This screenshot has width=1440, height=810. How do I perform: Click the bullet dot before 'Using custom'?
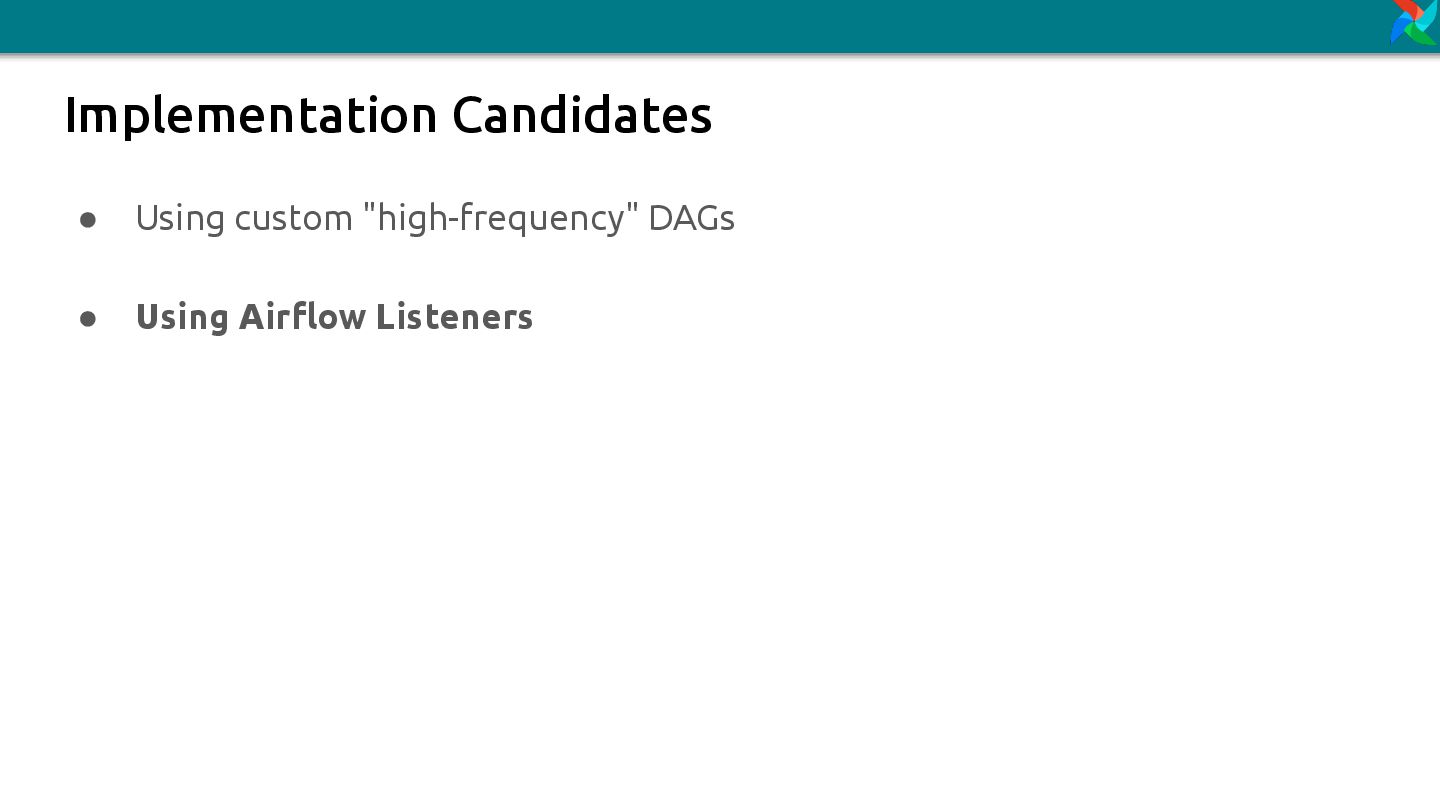(88, 219)
